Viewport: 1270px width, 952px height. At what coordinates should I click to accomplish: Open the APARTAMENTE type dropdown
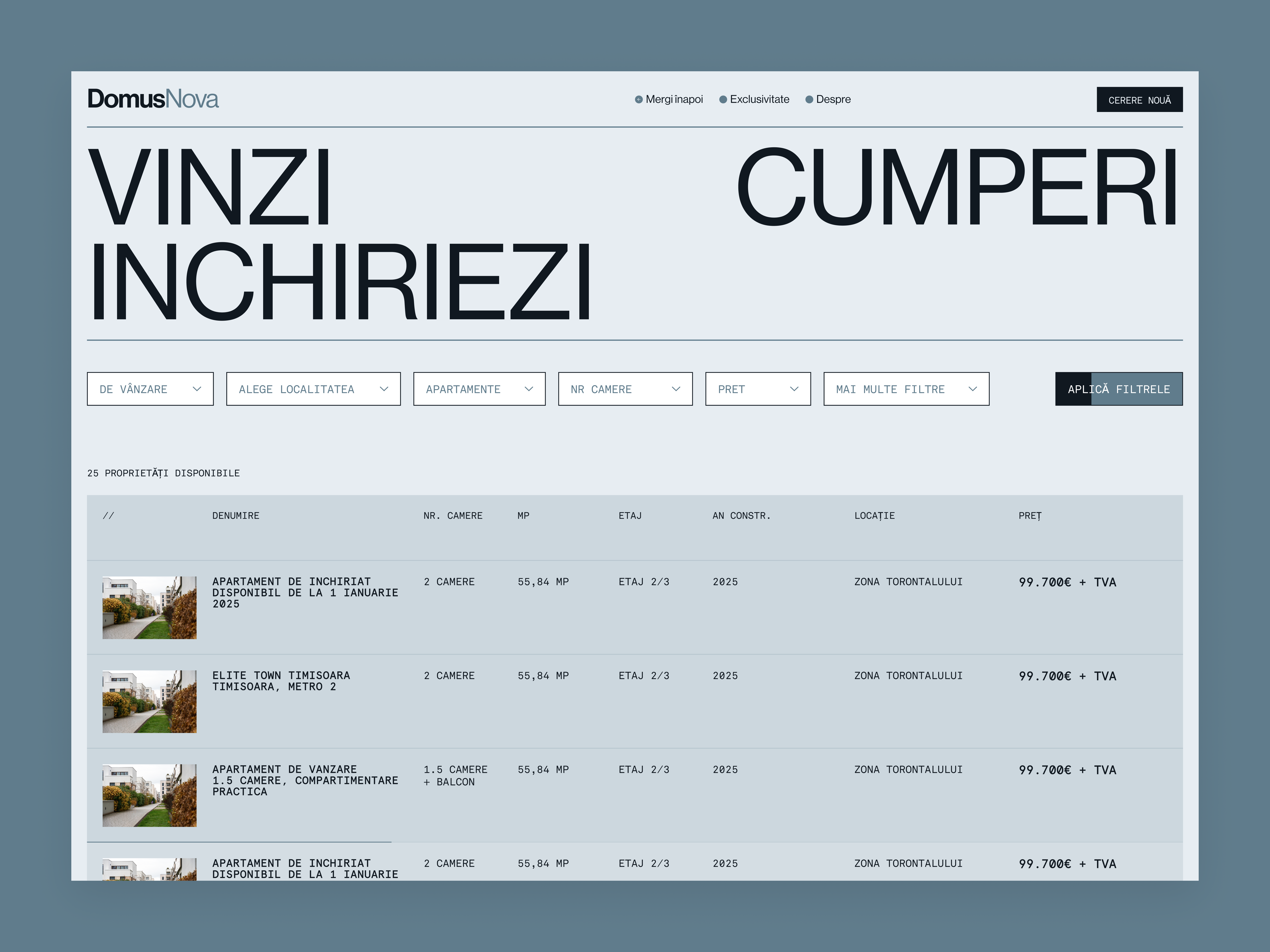pos(479,389)
